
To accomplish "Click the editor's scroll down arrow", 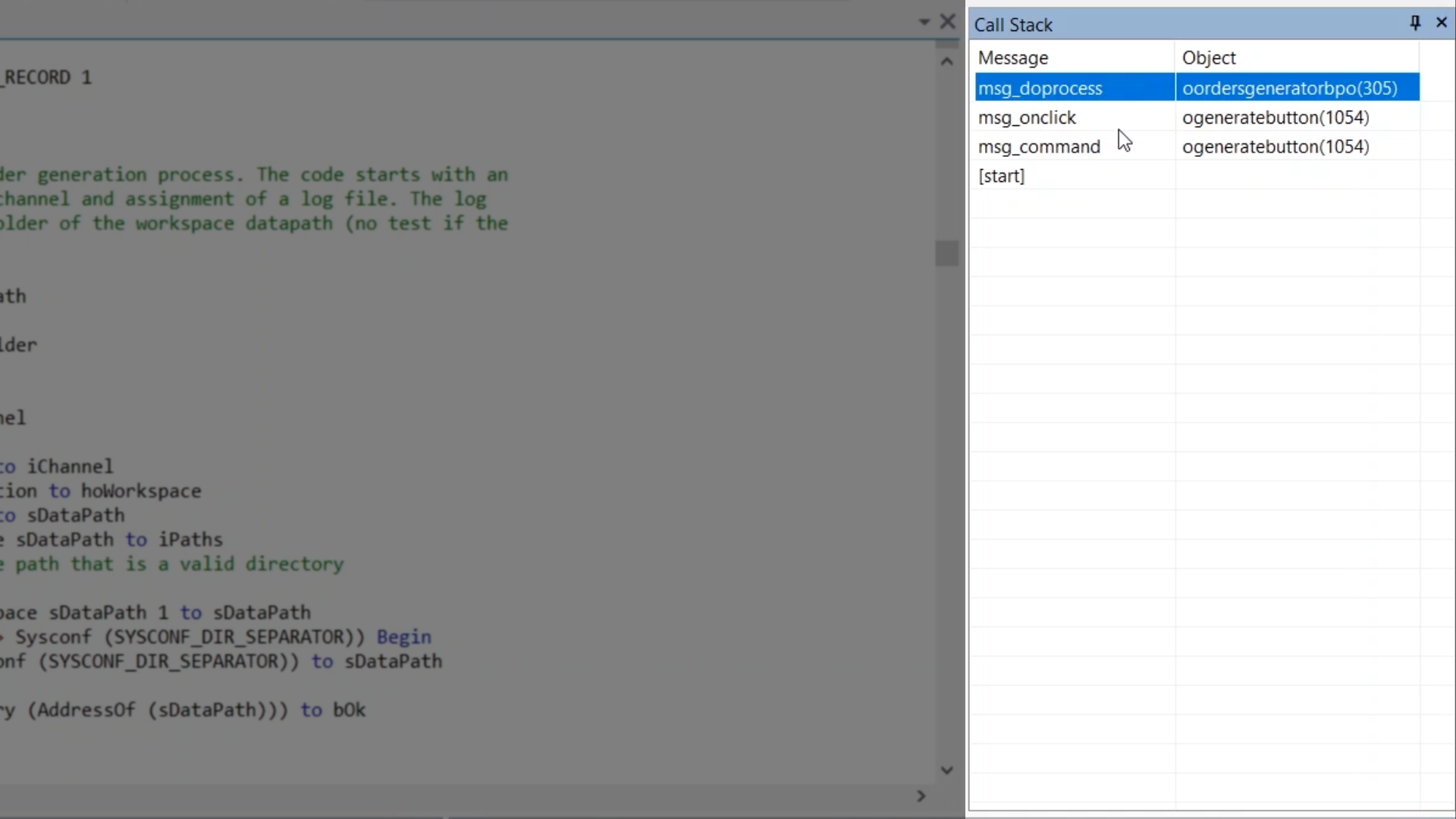I will coord(946,770).
